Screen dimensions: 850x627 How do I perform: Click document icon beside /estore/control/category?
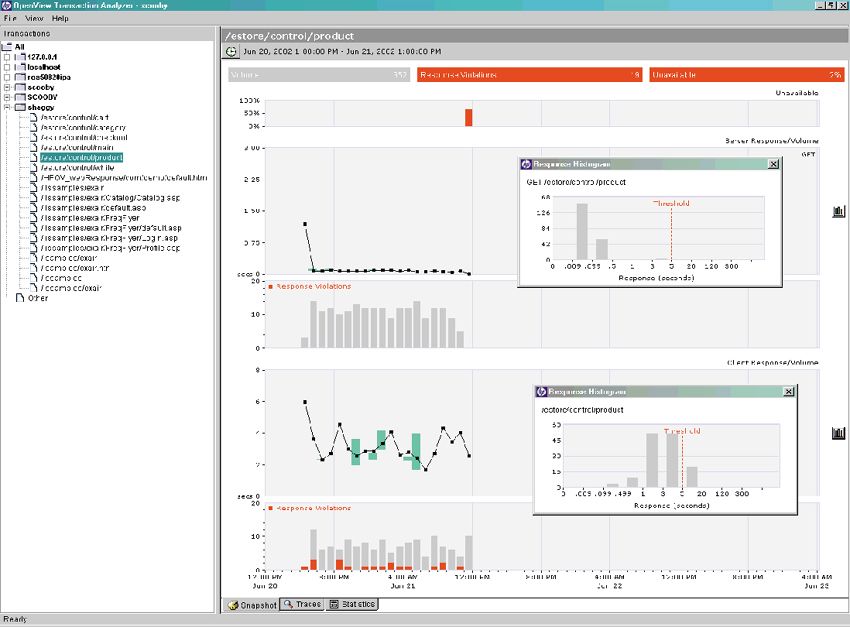click(x=34, y=127)
